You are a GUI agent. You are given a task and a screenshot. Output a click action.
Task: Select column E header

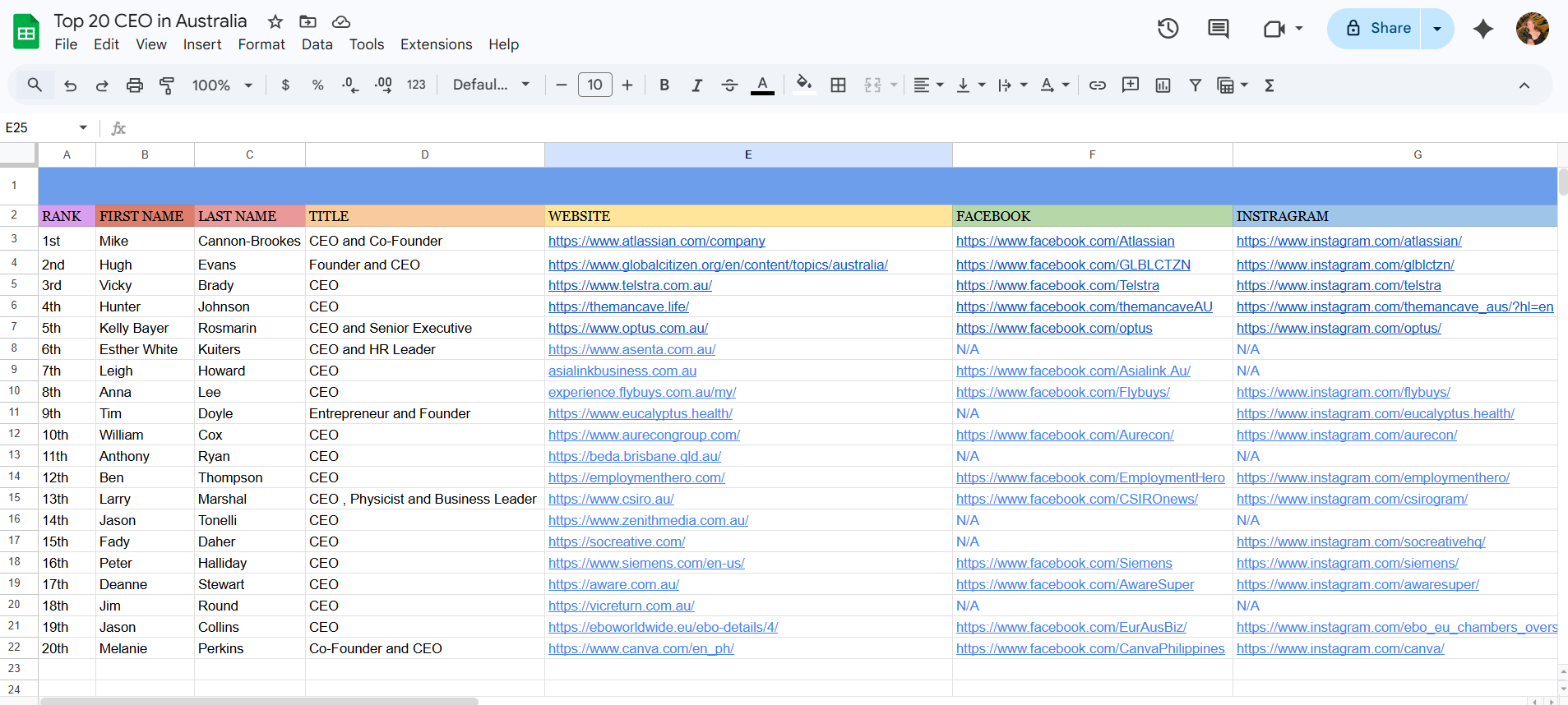pos(748,154)
